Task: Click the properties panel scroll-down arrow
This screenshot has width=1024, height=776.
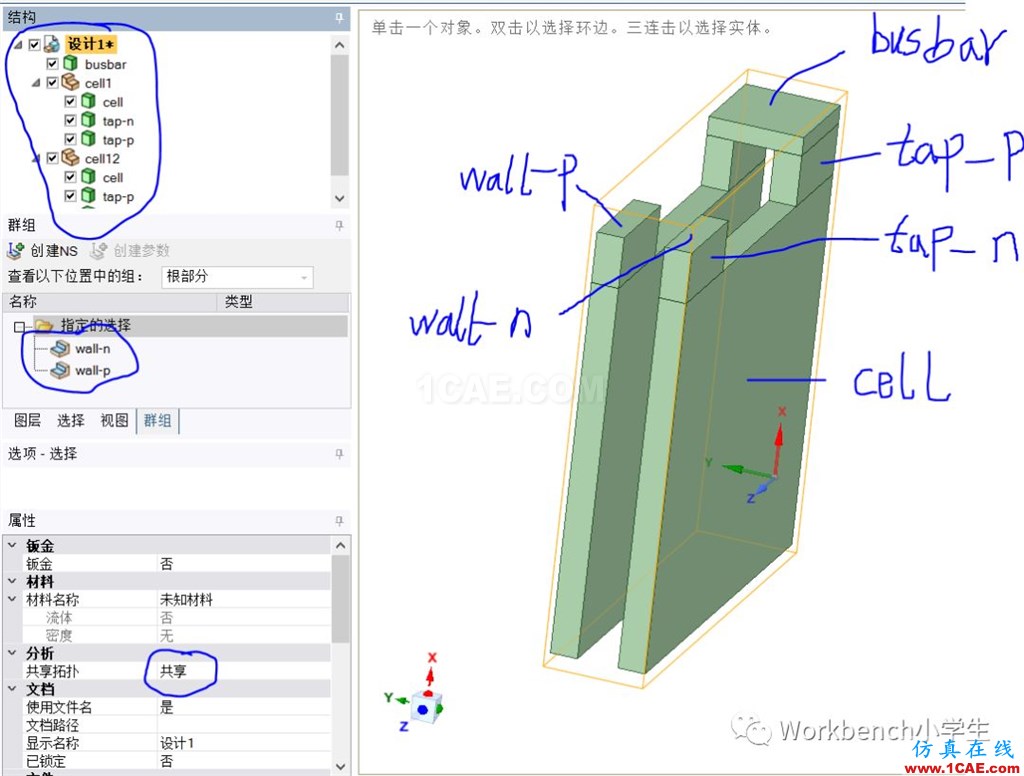Action: 340,766
